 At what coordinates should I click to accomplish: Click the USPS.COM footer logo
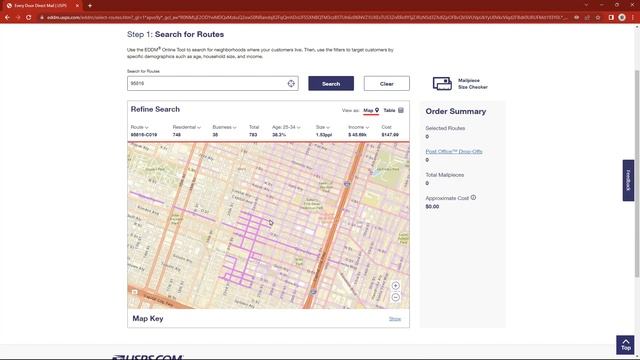(148, 357)
